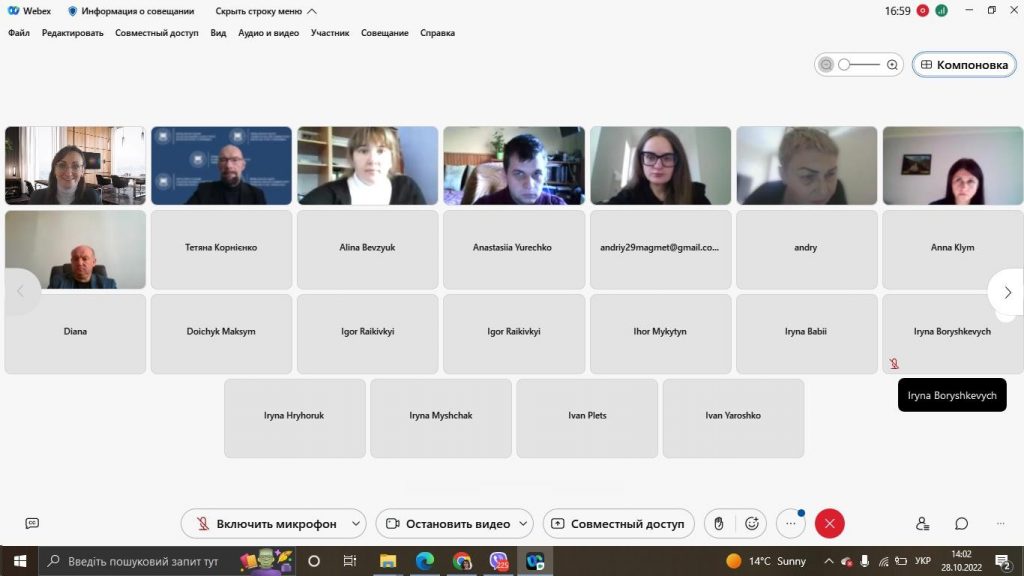Open the chat panel

point(961,524)
